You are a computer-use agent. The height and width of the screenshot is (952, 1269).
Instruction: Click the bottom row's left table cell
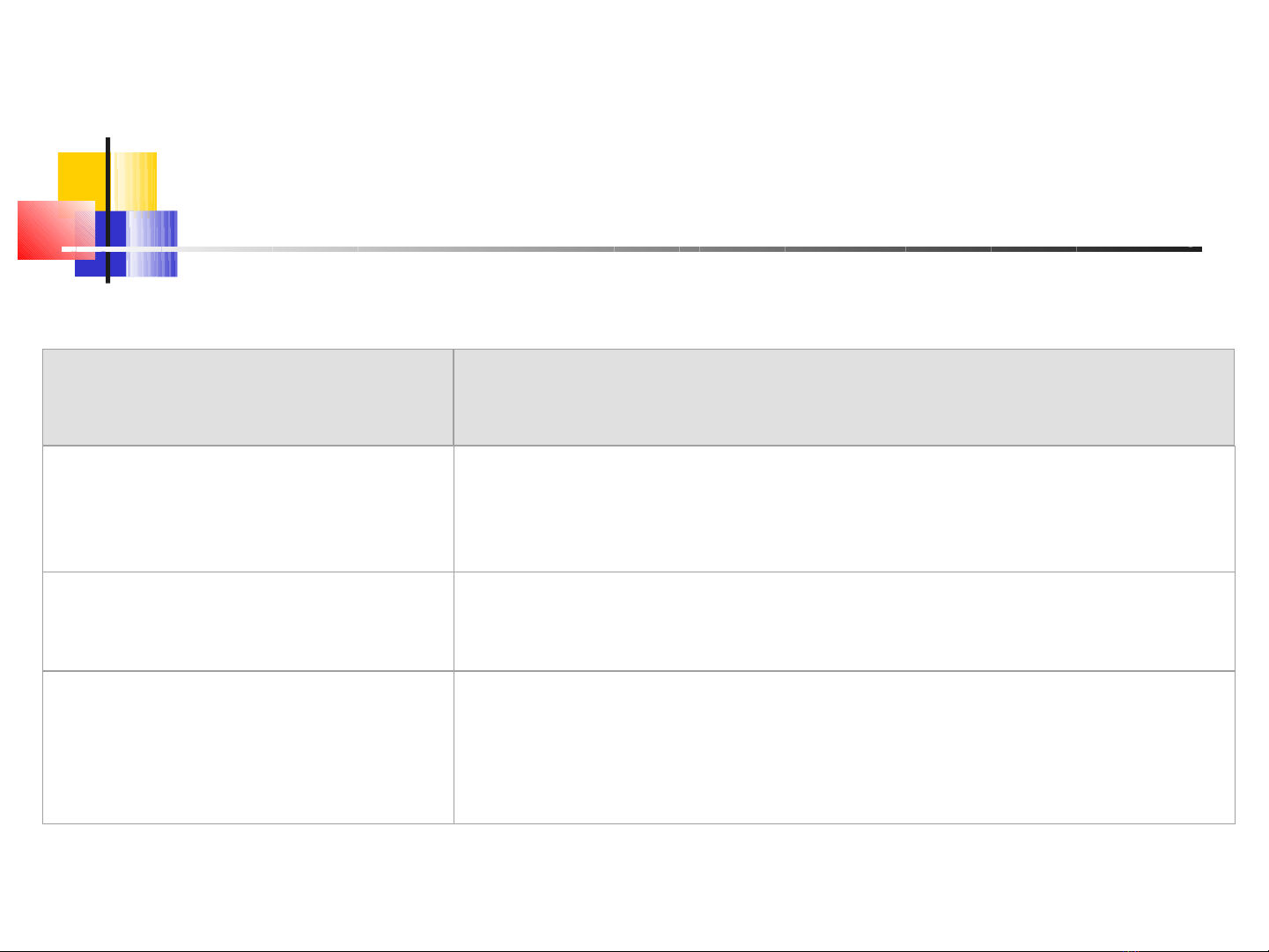(247, 748)
